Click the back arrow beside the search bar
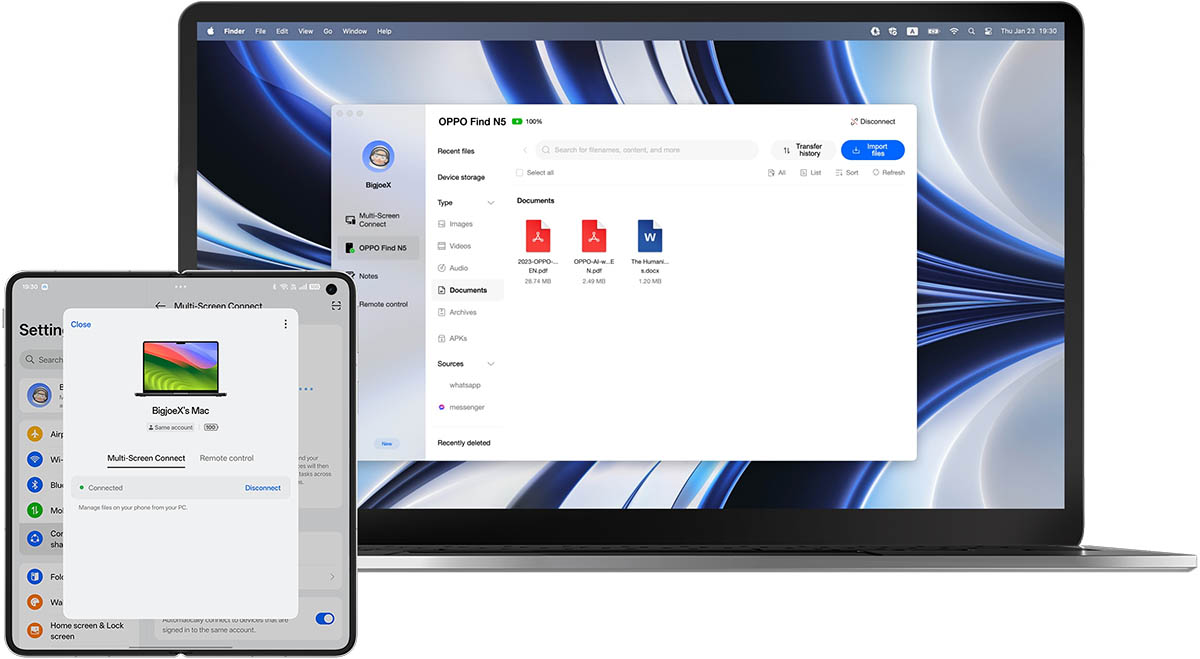 click(x=525, y=150)
